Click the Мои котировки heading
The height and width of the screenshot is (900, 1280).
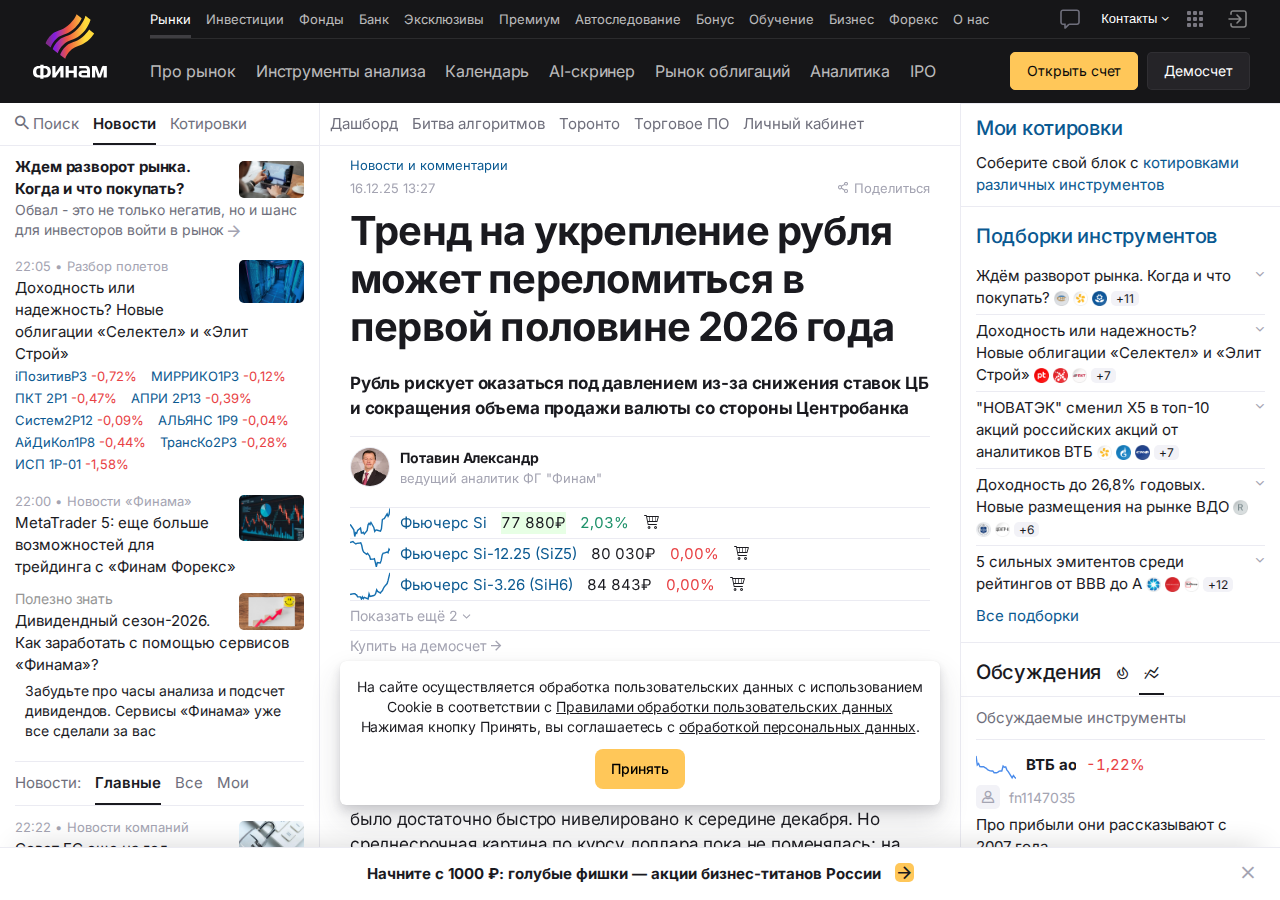tap(1049, 128)
